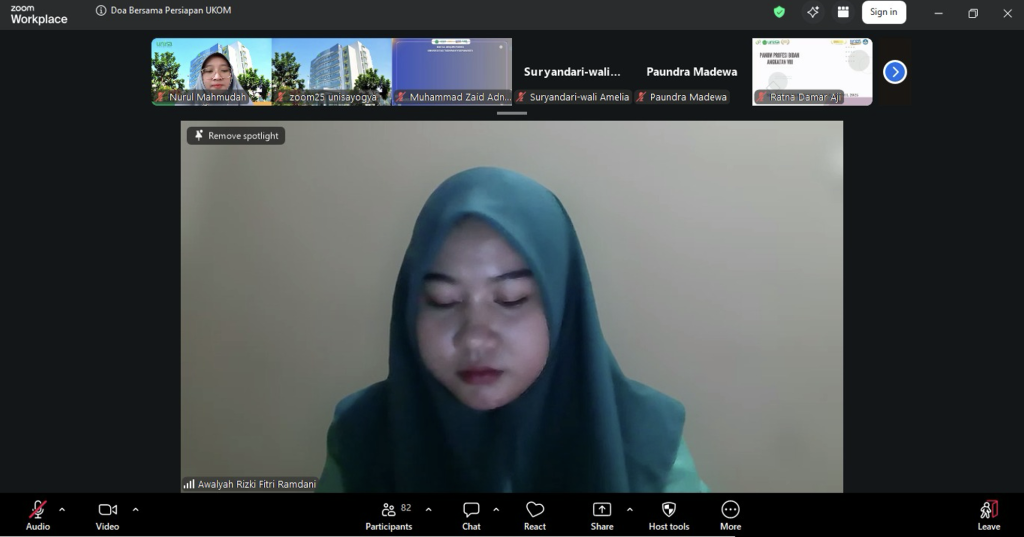Expand audio options arrow next to Audio
1024x537 pixels.
[62, 509]
